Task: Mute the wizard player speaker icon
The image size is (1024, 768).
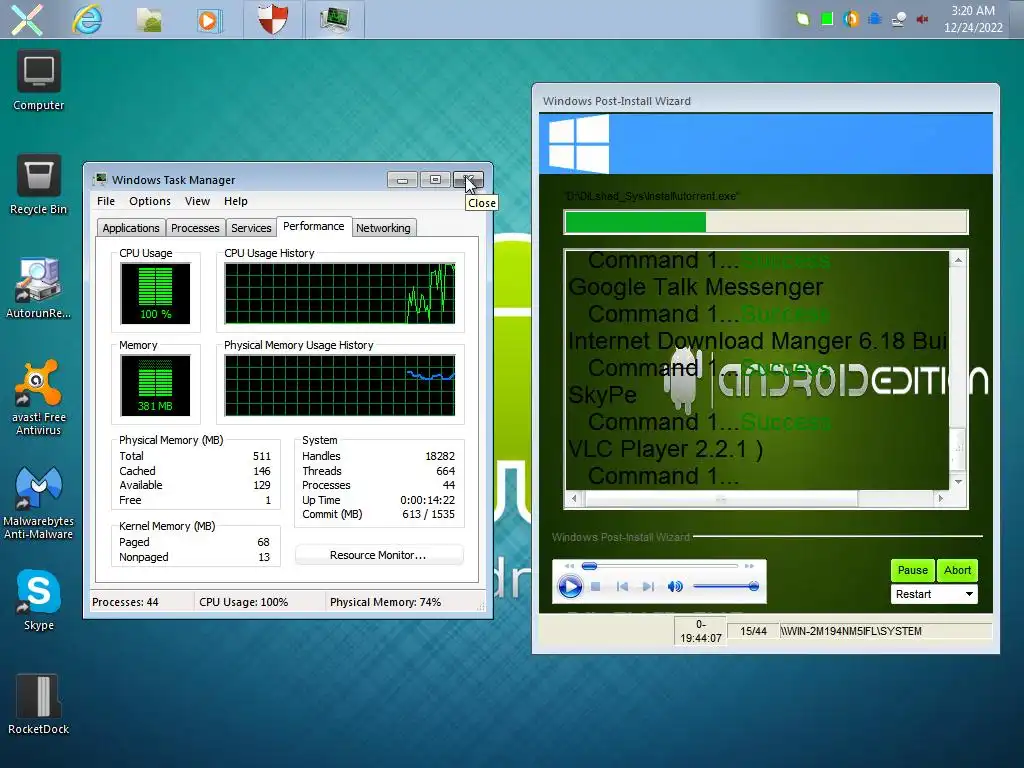Action: click(x=675, y=586)
